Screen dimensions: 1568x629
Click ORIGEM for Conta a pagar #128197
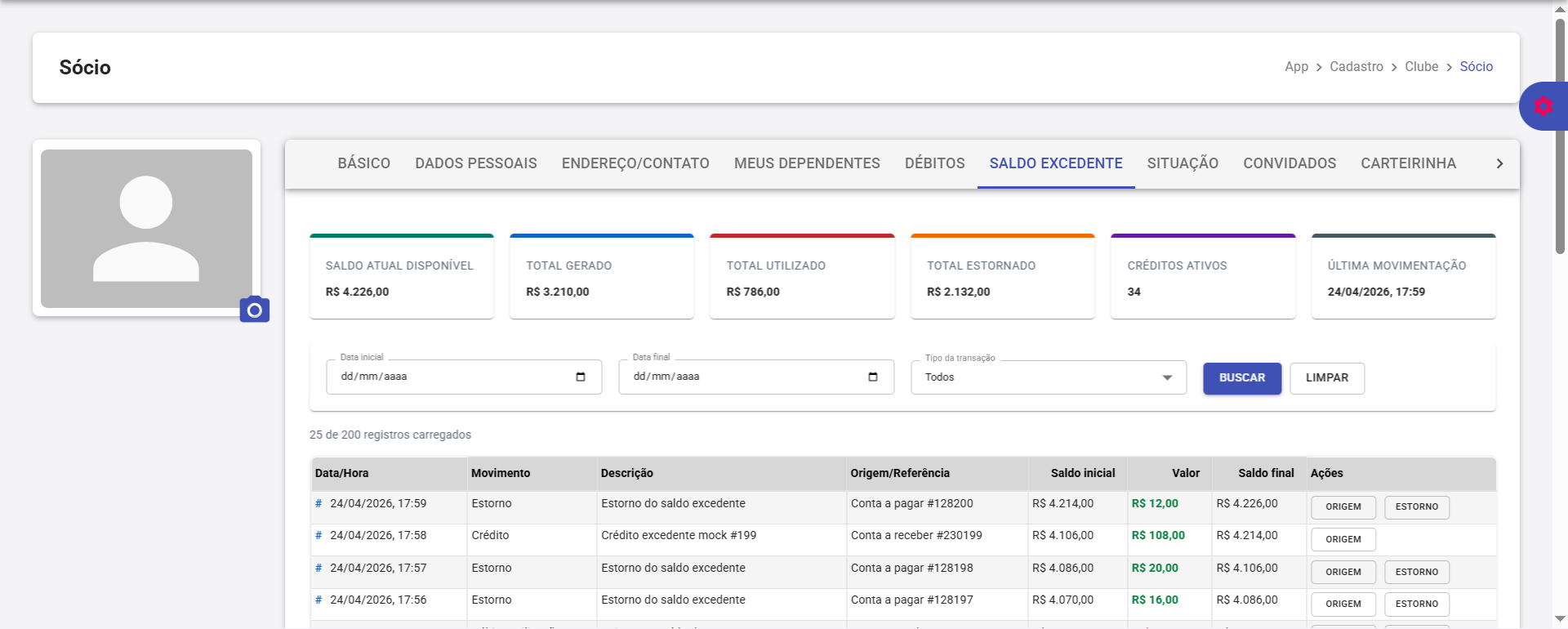click(x=1343, y=604)
